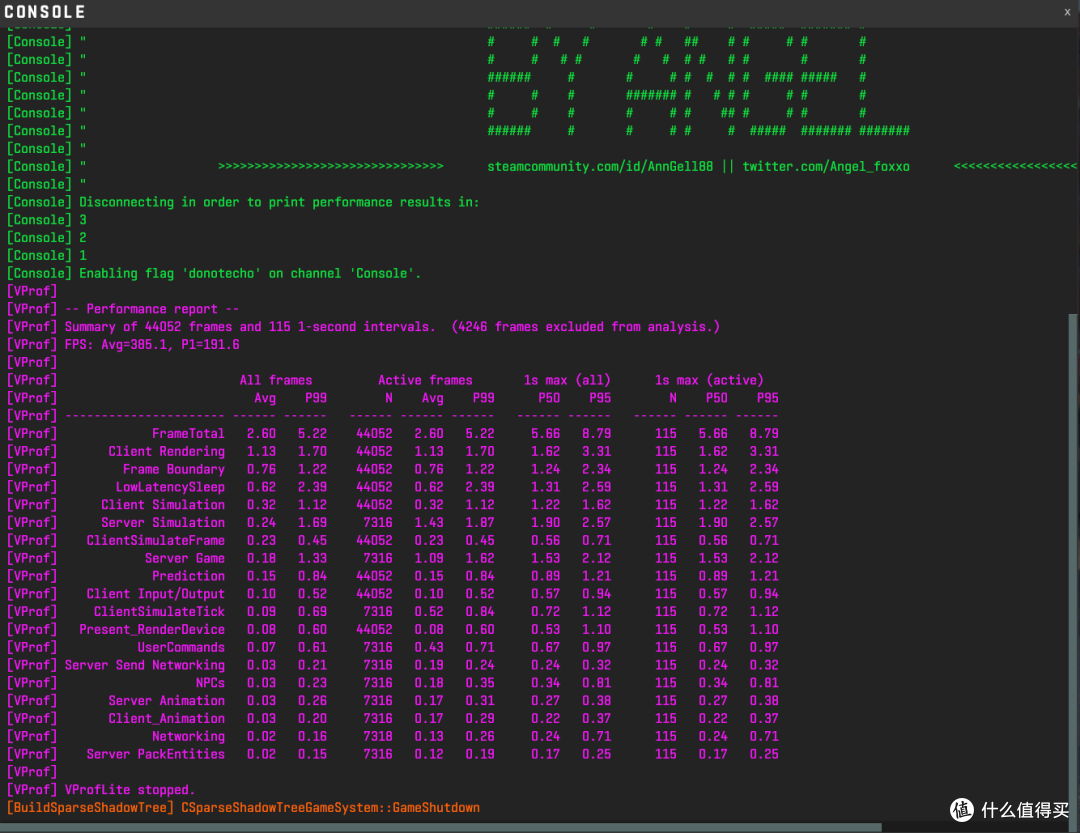Click the Server Game row label
Viewport: 1080px width, 833px height.
185,559
